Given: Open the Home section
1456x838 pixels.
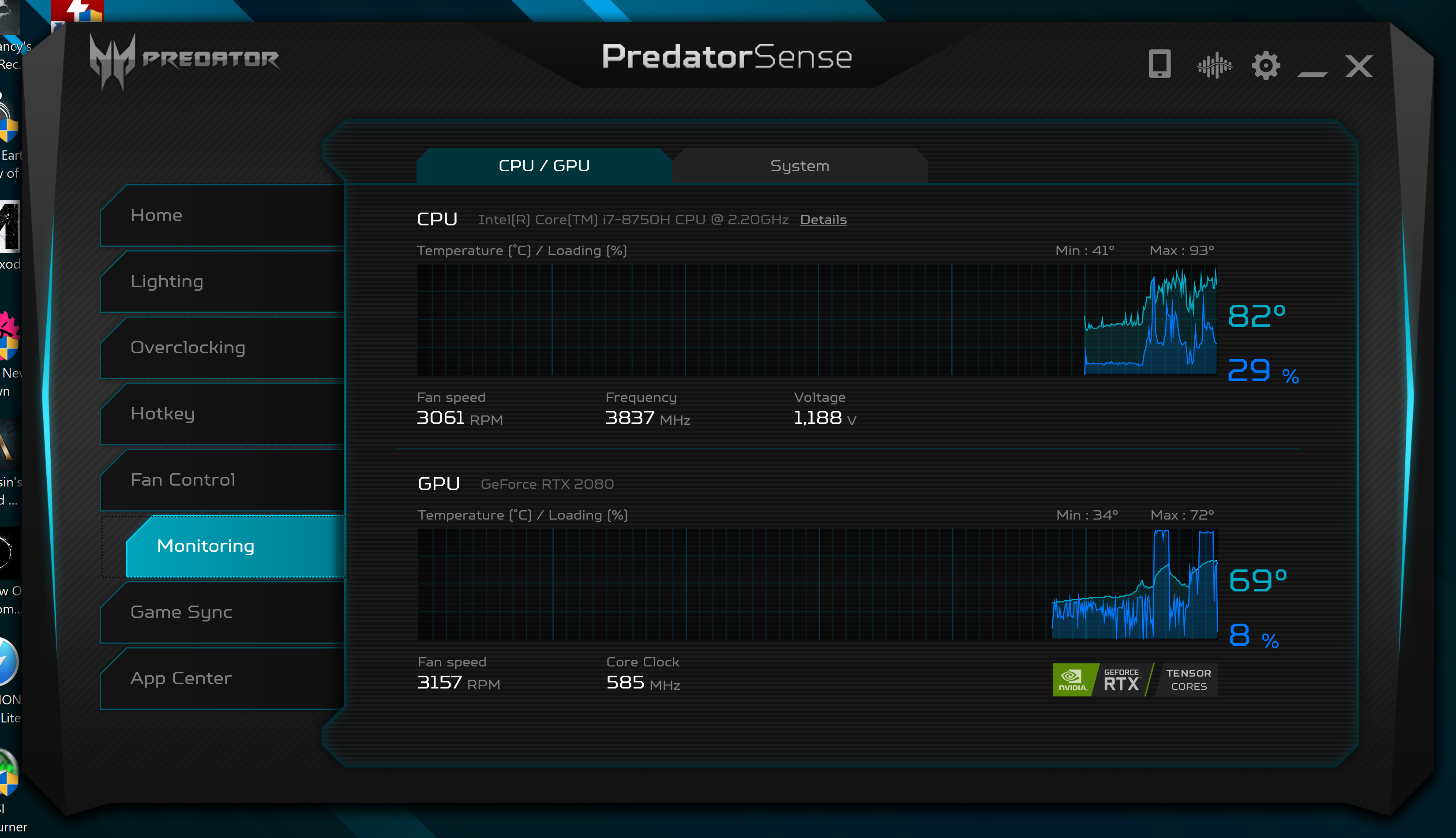Looking at the screenshot, I should point(222,215).
